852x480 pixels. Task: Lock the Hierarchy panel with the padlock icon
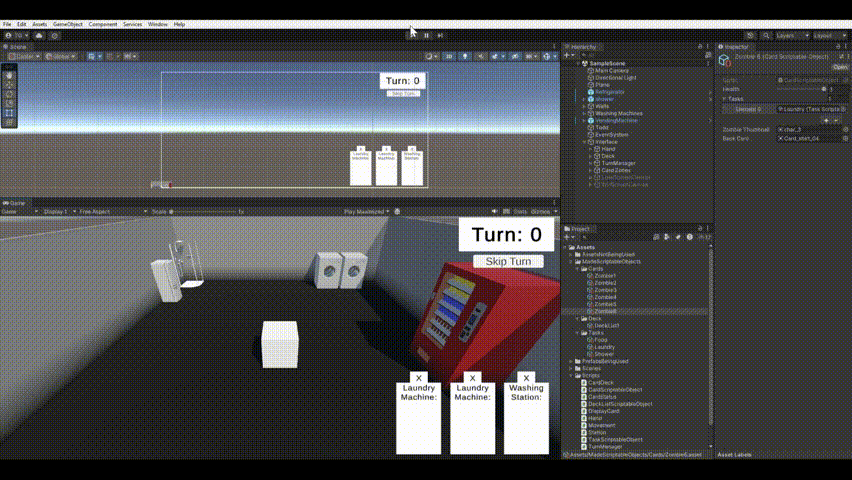(700, 47)
